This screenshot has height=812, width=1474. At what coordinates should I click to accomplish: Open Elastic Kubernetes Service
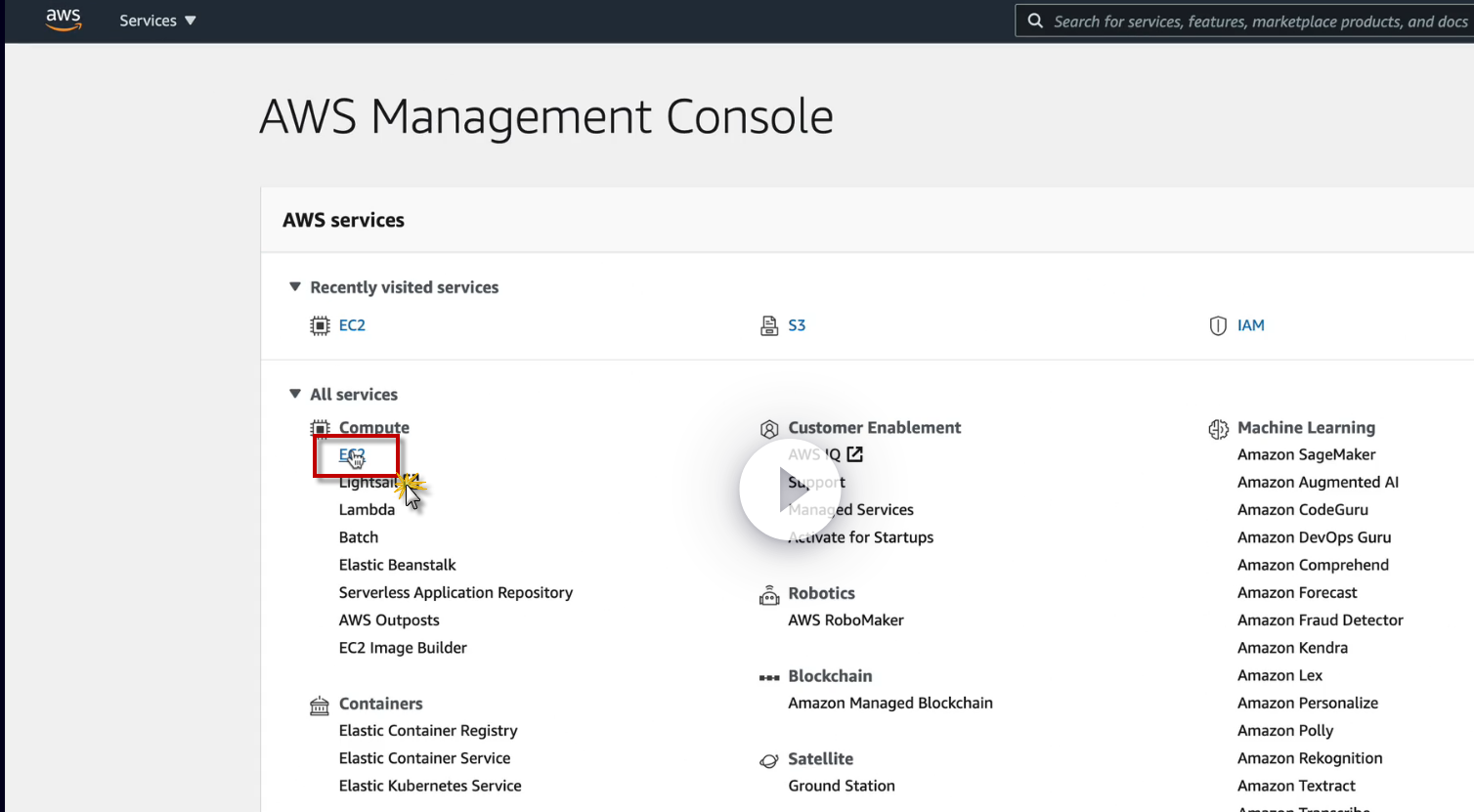click(430, 786)
